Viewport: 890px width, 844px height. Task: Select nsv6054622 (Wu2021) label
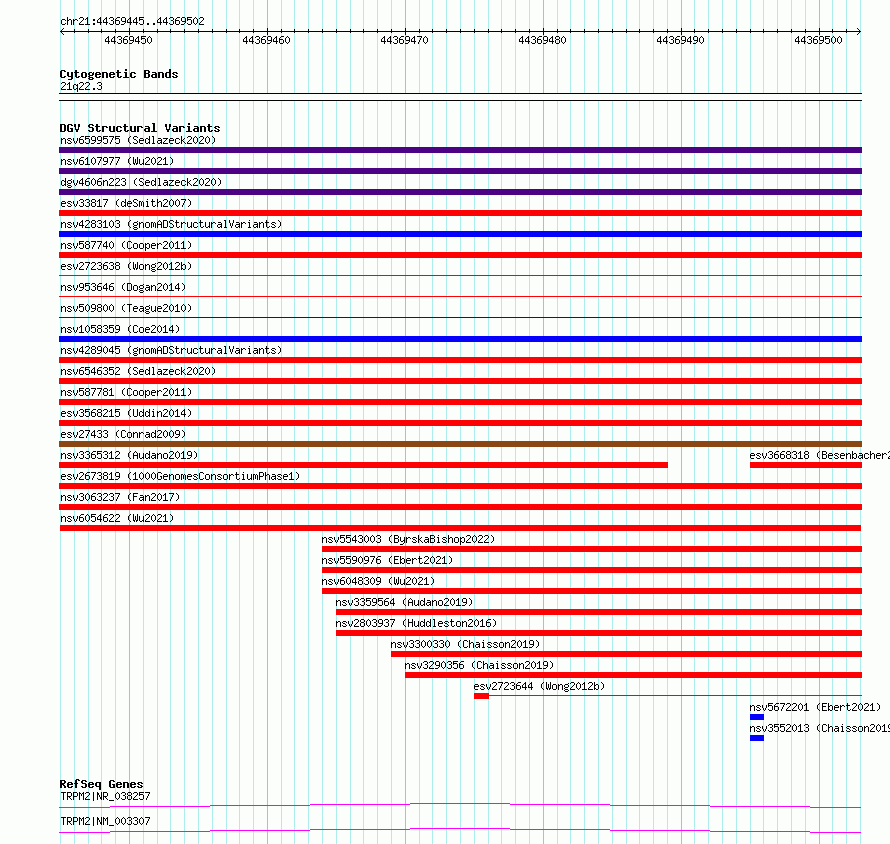tap(117, 518)
